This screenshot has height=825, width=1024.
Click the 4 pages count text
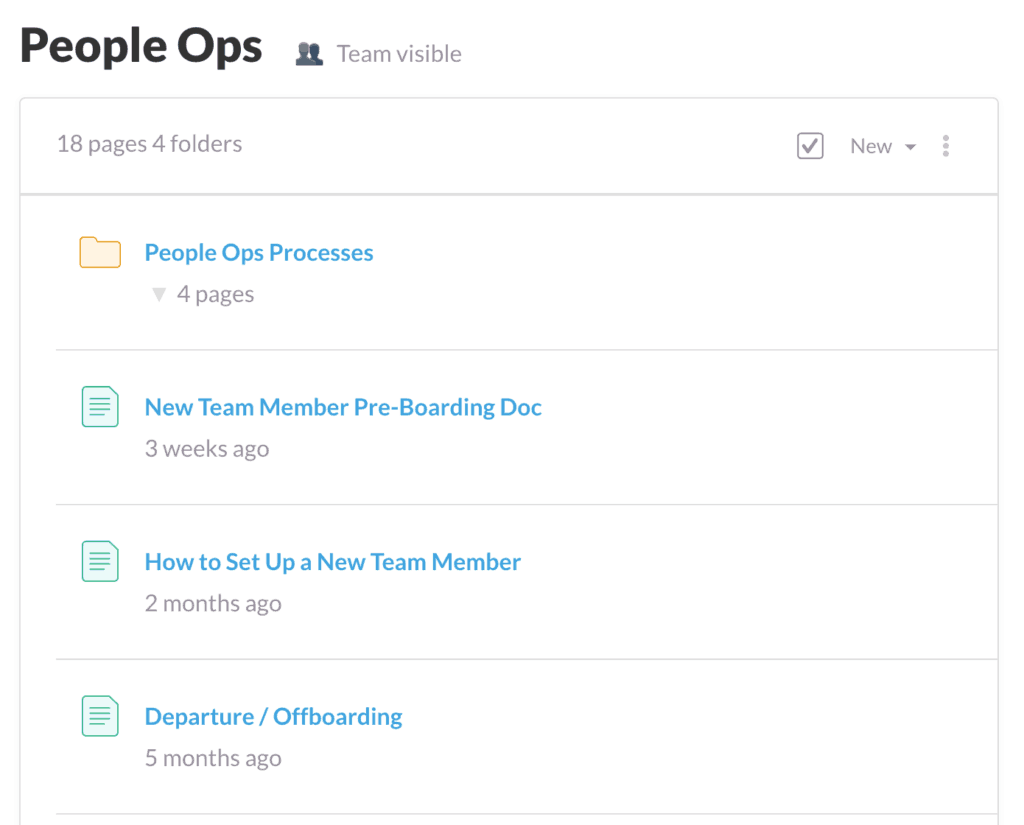[x=215, y=295]
